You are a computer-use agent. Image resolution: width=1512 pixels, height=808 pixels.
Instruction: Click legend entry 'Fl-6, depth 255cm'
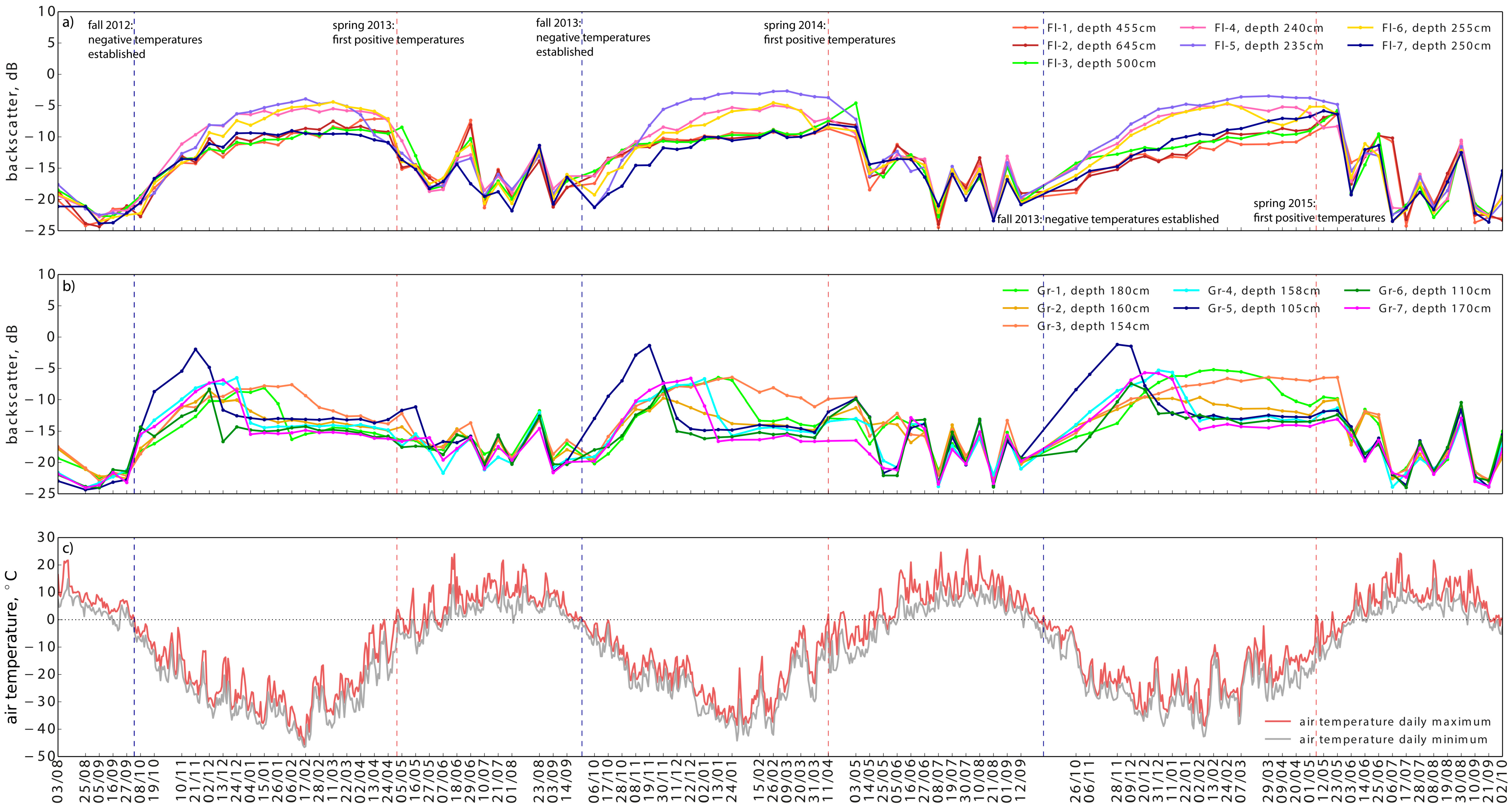[x=1419, y=28]
